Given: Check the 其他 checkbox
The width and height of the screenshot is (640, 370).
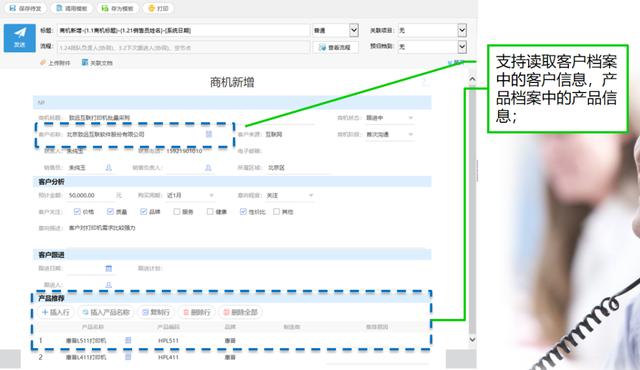Looking at the screenshot, I should (276, 211).
